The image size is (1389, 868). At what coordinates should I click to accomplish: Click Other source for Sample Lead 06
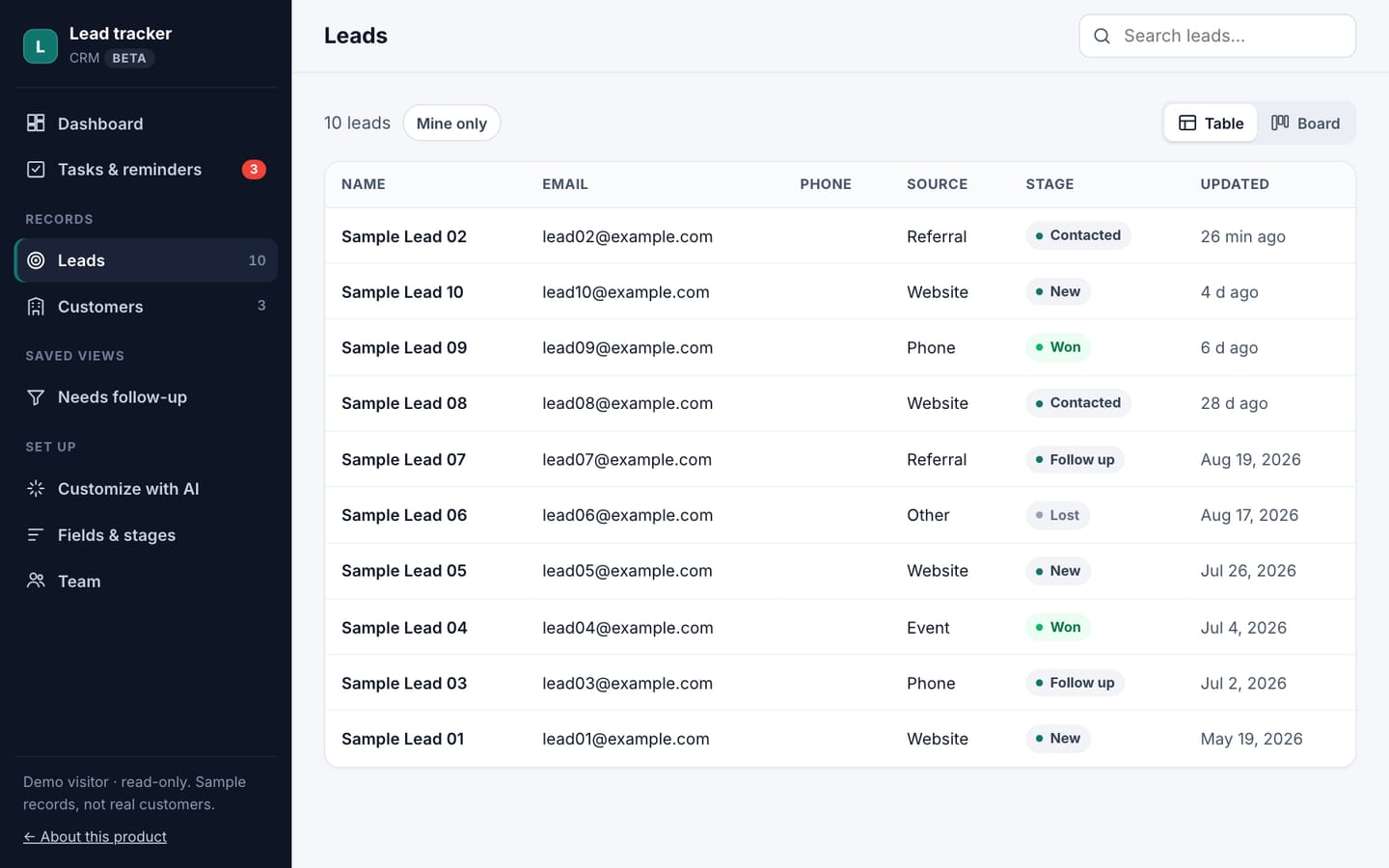[x=928, y=515]
